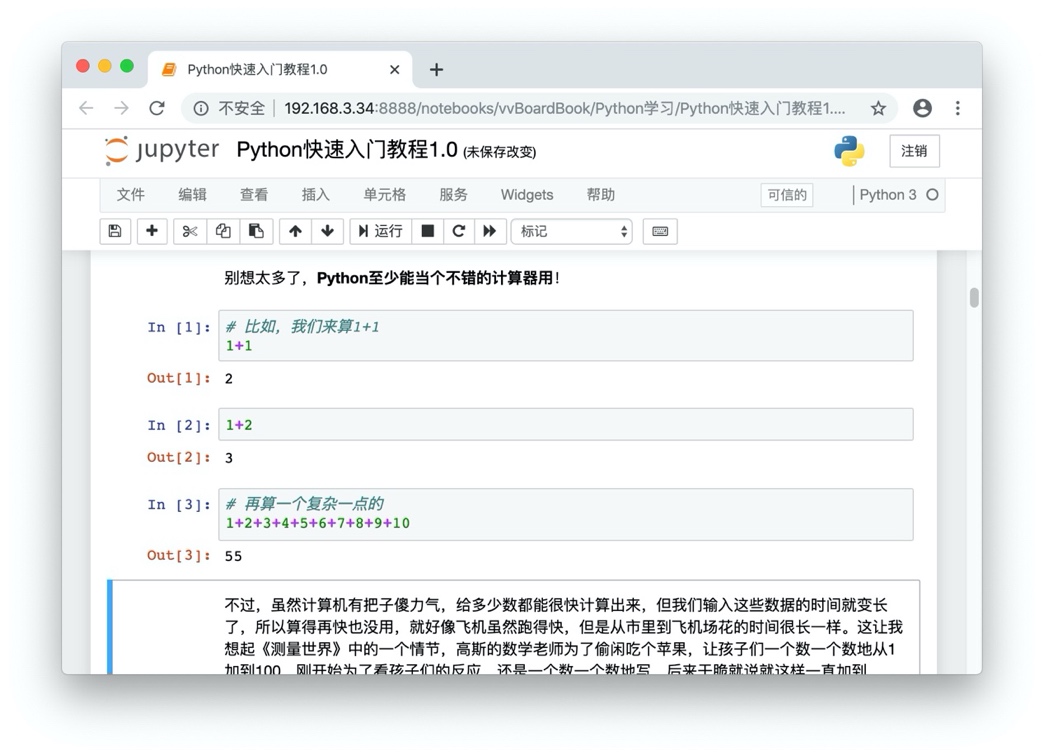
Task: Copy selected cells icon
Action: 223,231
